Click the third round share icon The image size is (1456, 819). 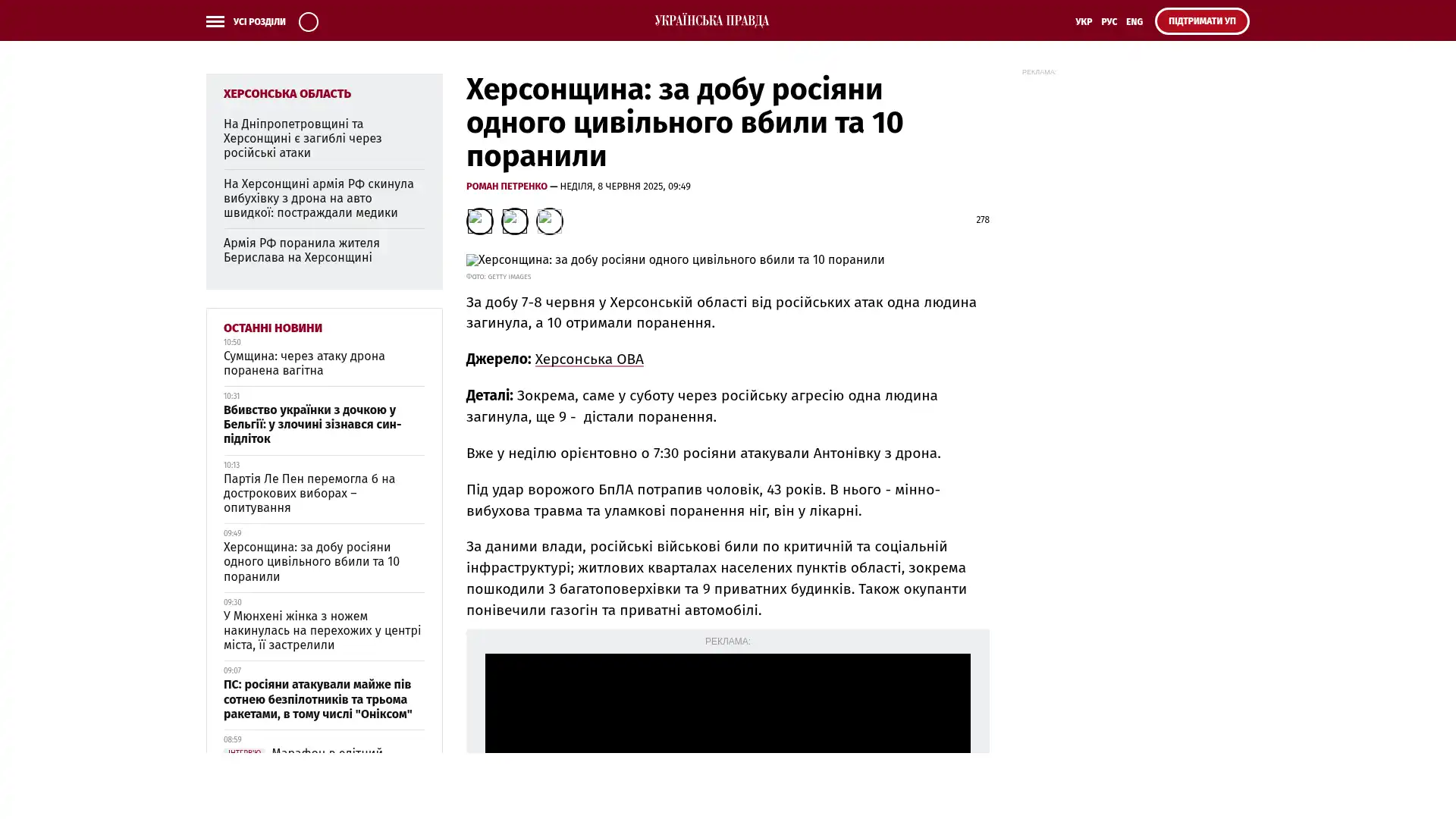click(549, 221)
